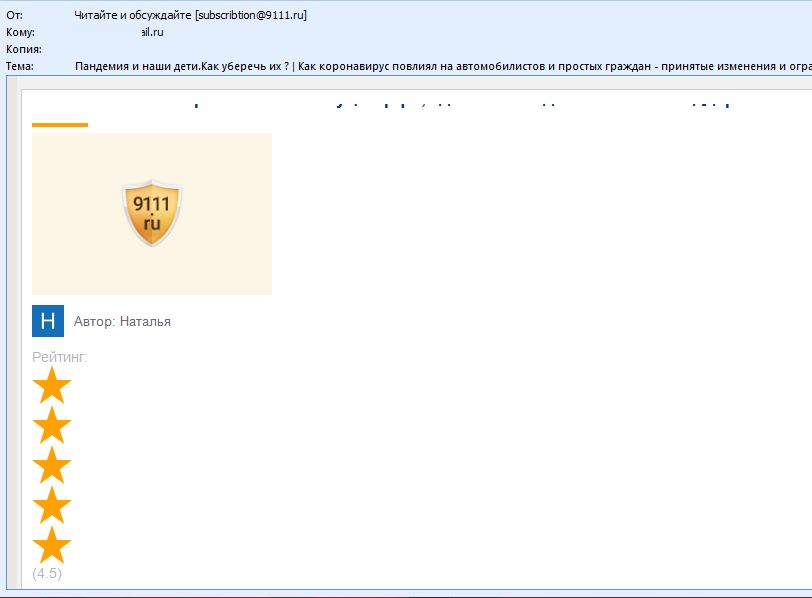Select the second rating star

tap(52, 425)
